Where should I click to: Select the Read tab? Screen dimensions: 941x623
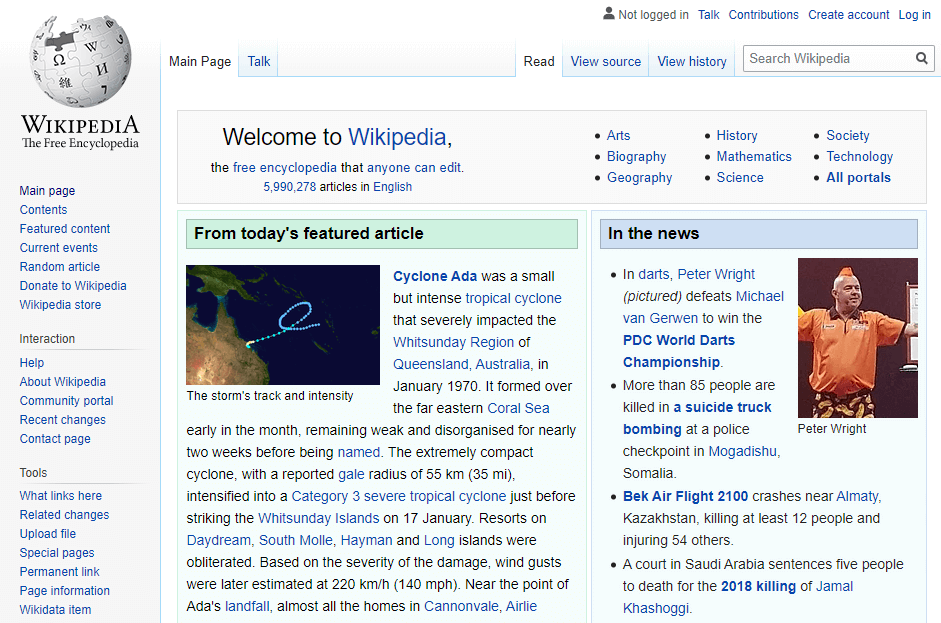(x=539, y=61)
